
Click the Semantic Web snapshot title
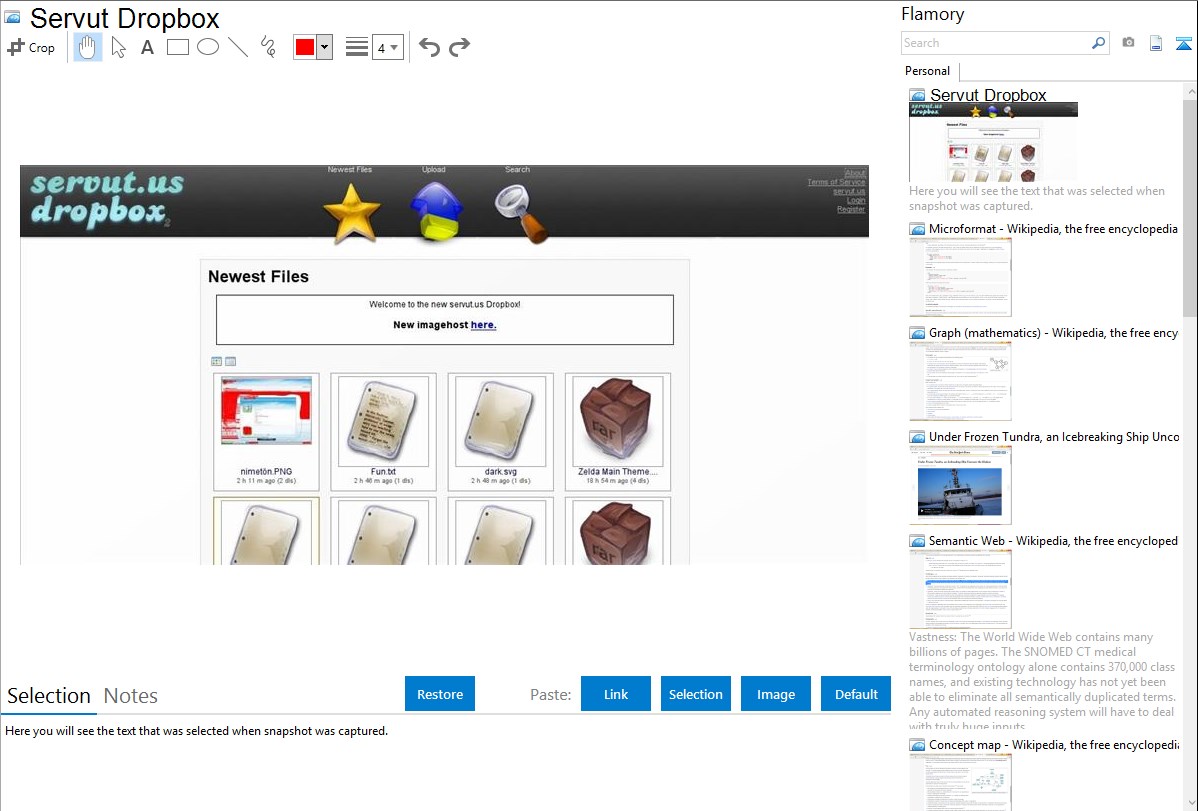[1053, 540]
